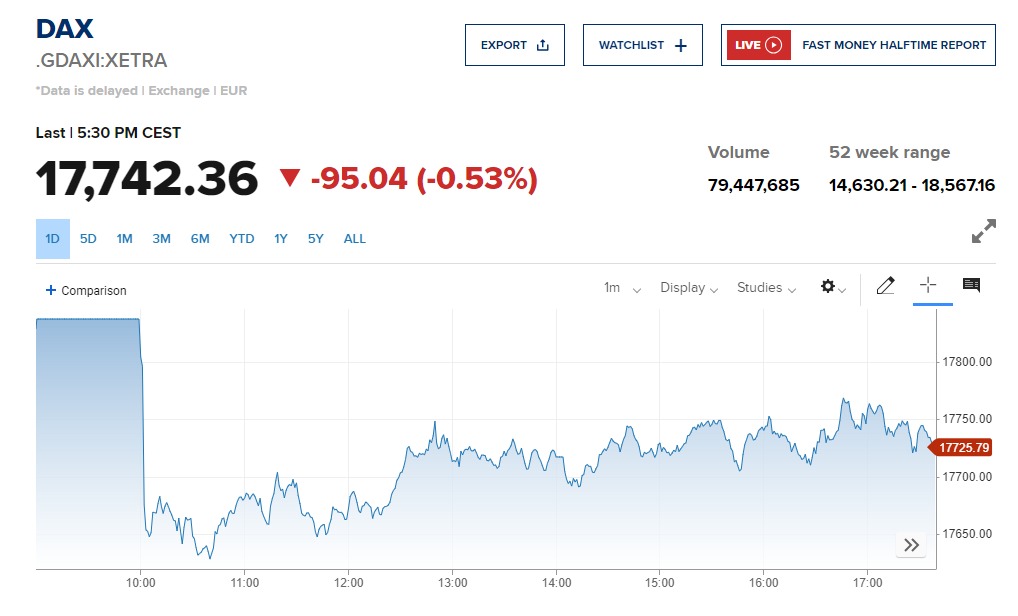Open the 1m interval dropdown

tap(622, 288)
